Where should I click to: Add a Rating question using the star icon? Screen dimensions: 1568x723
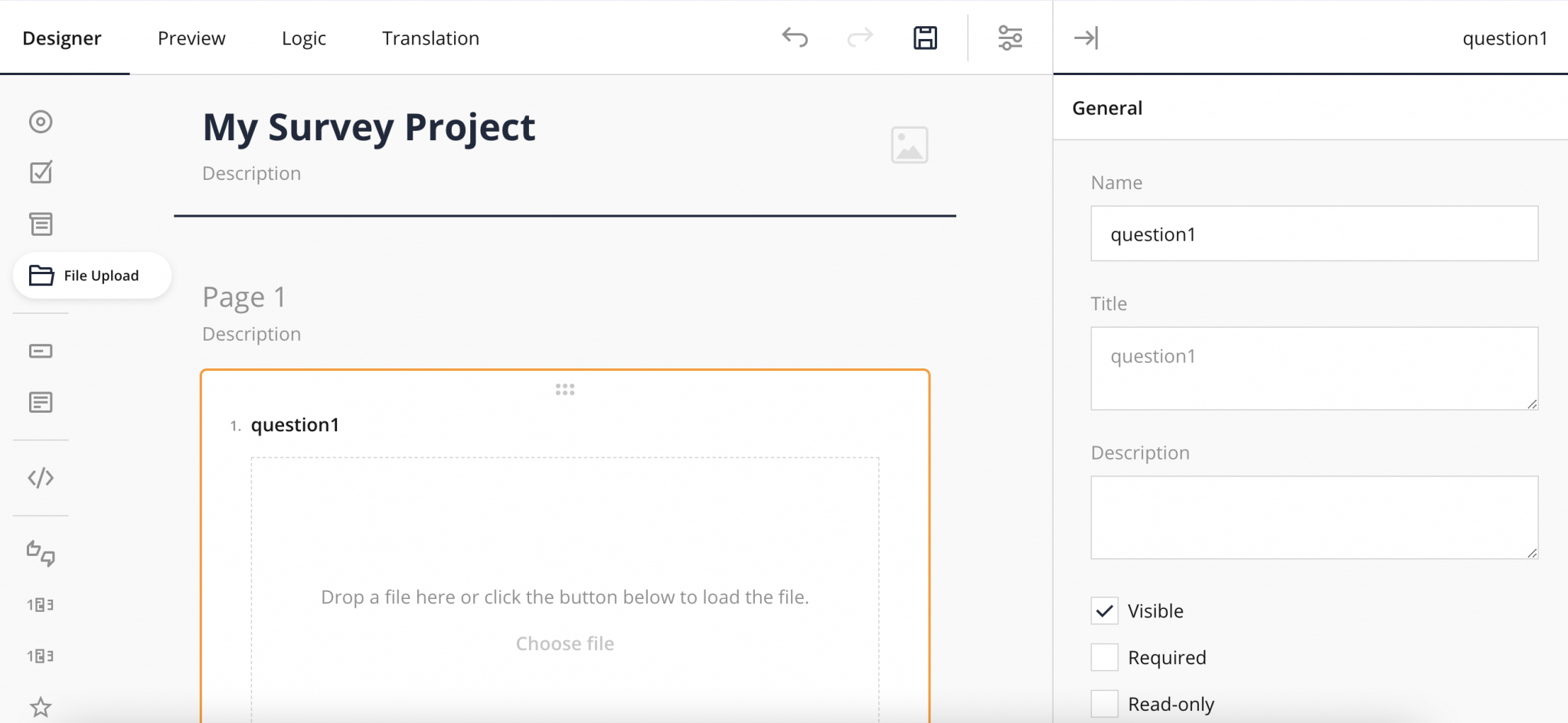pos(41,705)
